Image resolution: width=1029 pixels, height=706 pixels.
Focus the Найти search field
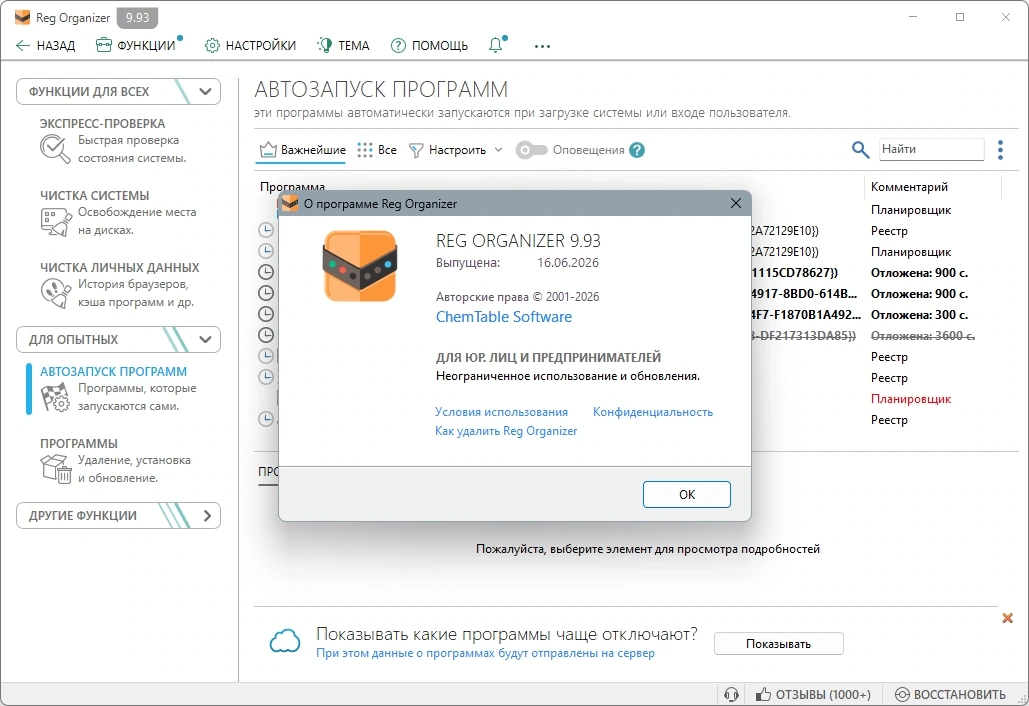[931, 149]
